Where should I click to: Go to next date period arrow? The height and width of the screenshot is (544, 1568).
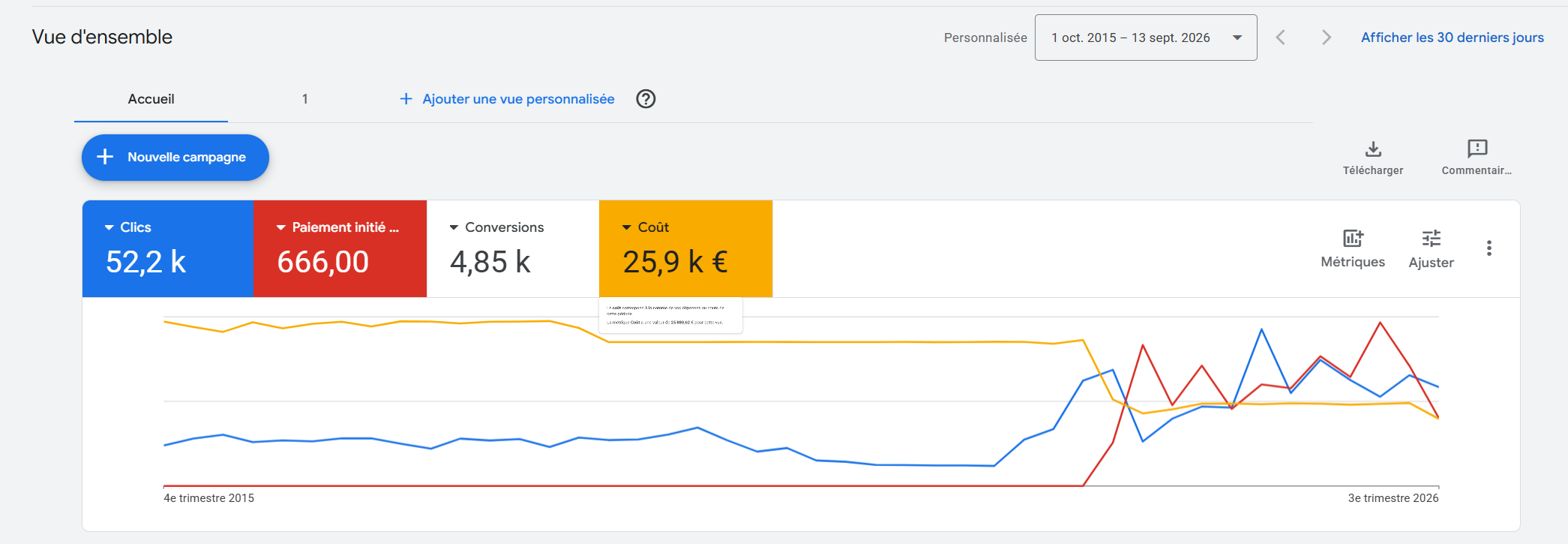1327,38
